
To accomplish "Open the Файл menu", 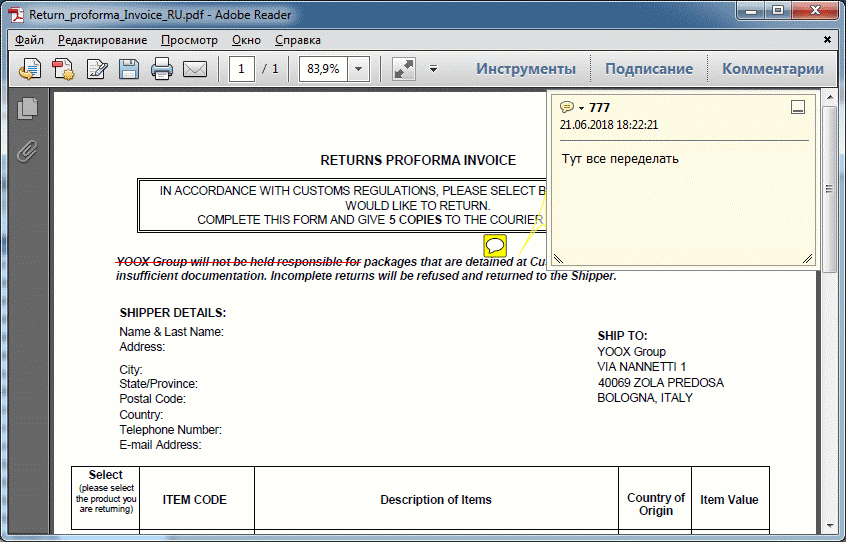I will (x=29, y=40).
